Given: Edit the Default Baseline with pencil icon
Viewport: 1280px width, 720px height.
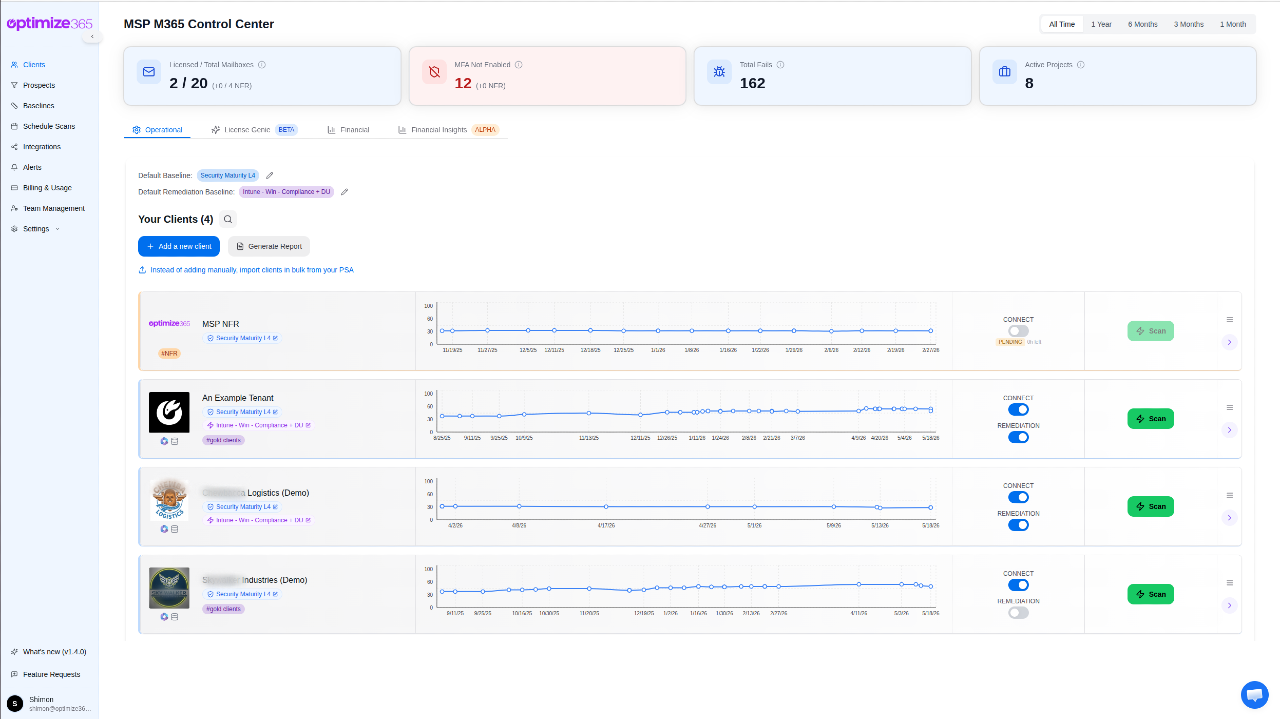Looking at the screenshot, I should (x=269, y=175).
